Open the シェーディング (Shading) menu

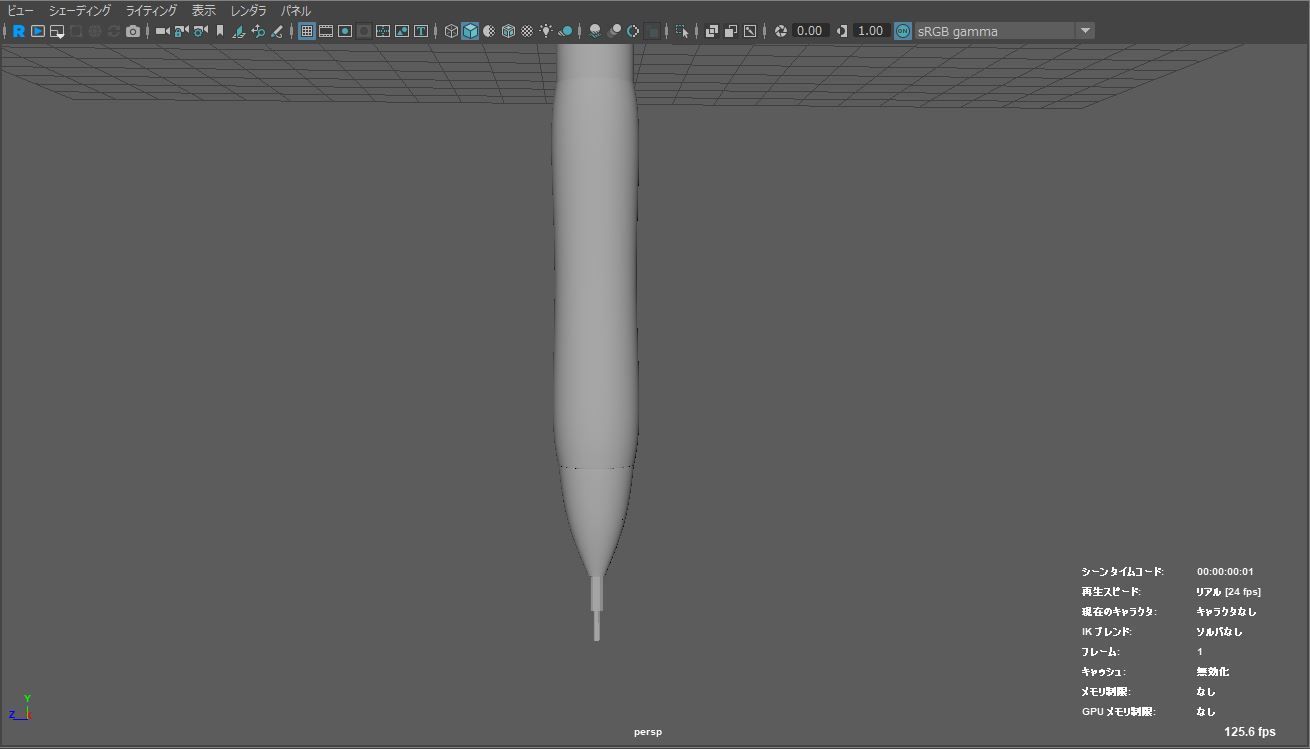pyautogui.click(x=80, y=10)
